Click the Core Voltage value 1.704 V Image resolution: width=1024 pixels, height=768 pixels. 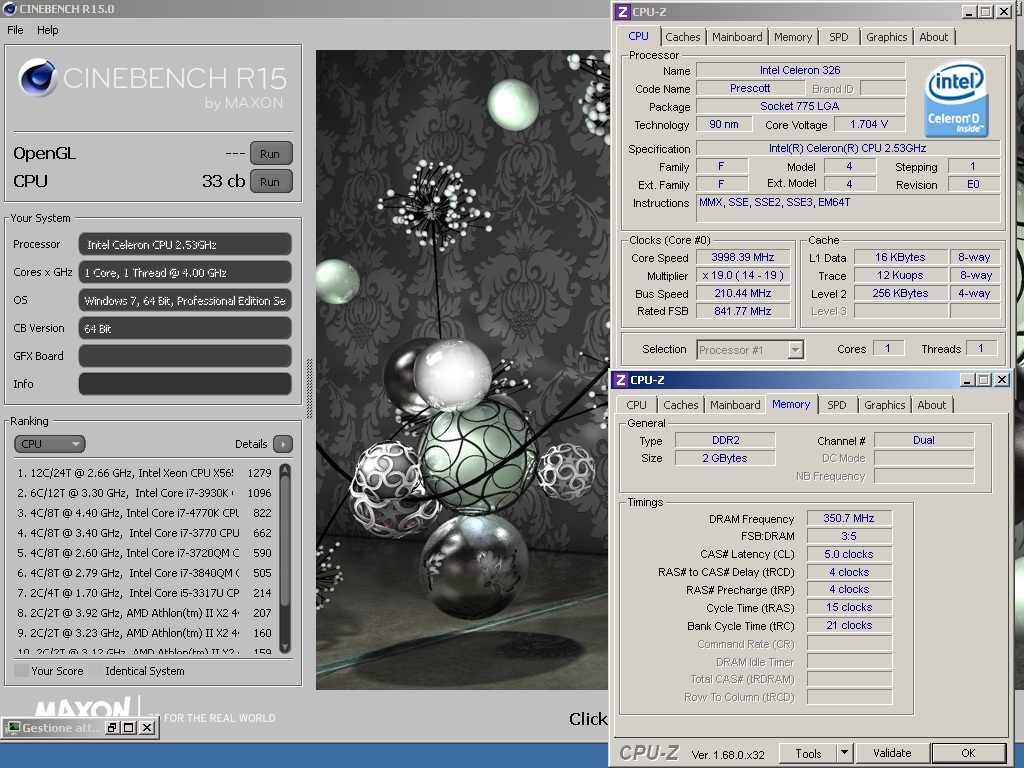click(869, 124)
